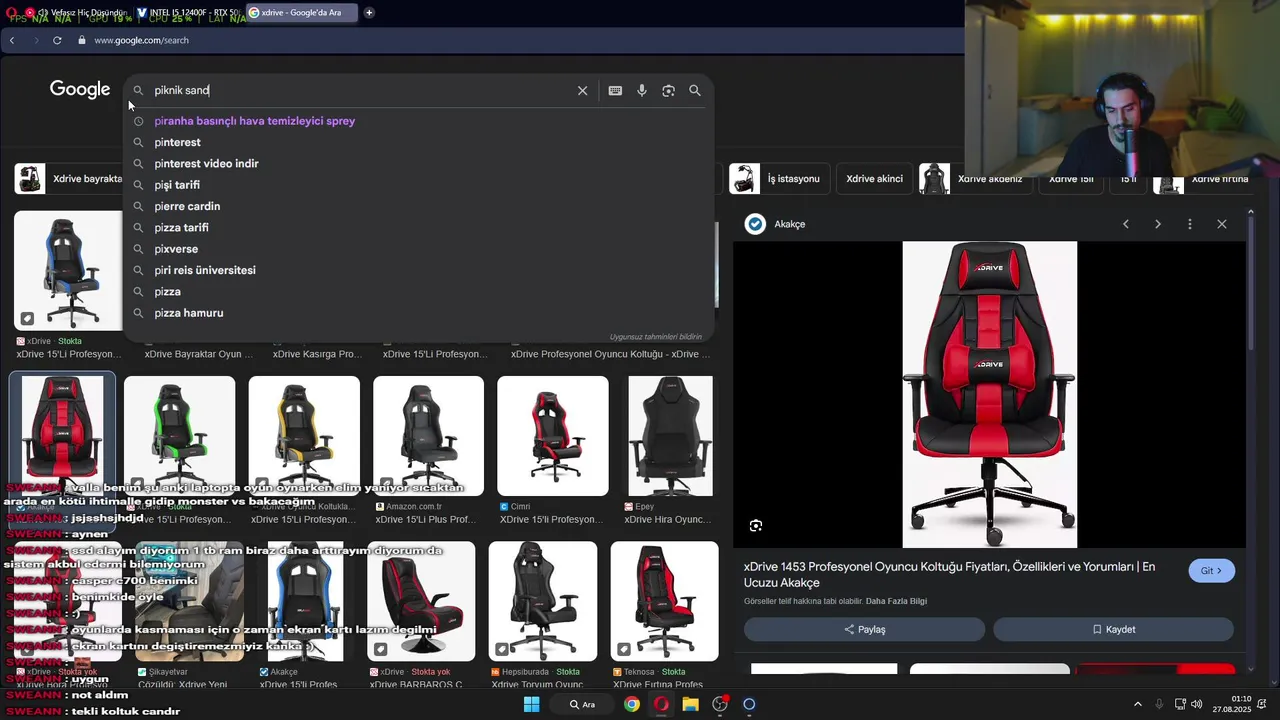The height and width of the screenshot is (720, 1280).
Task: Open taskbar search box labeled Ara
Action: coord(582,704)
